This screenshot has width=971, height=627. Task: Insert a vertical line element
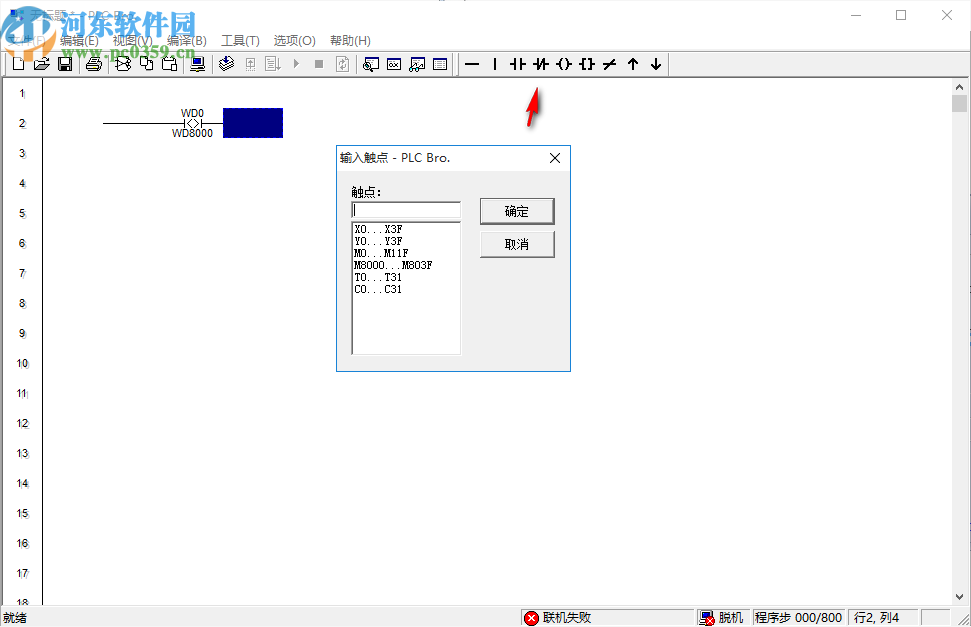[495, 64]
